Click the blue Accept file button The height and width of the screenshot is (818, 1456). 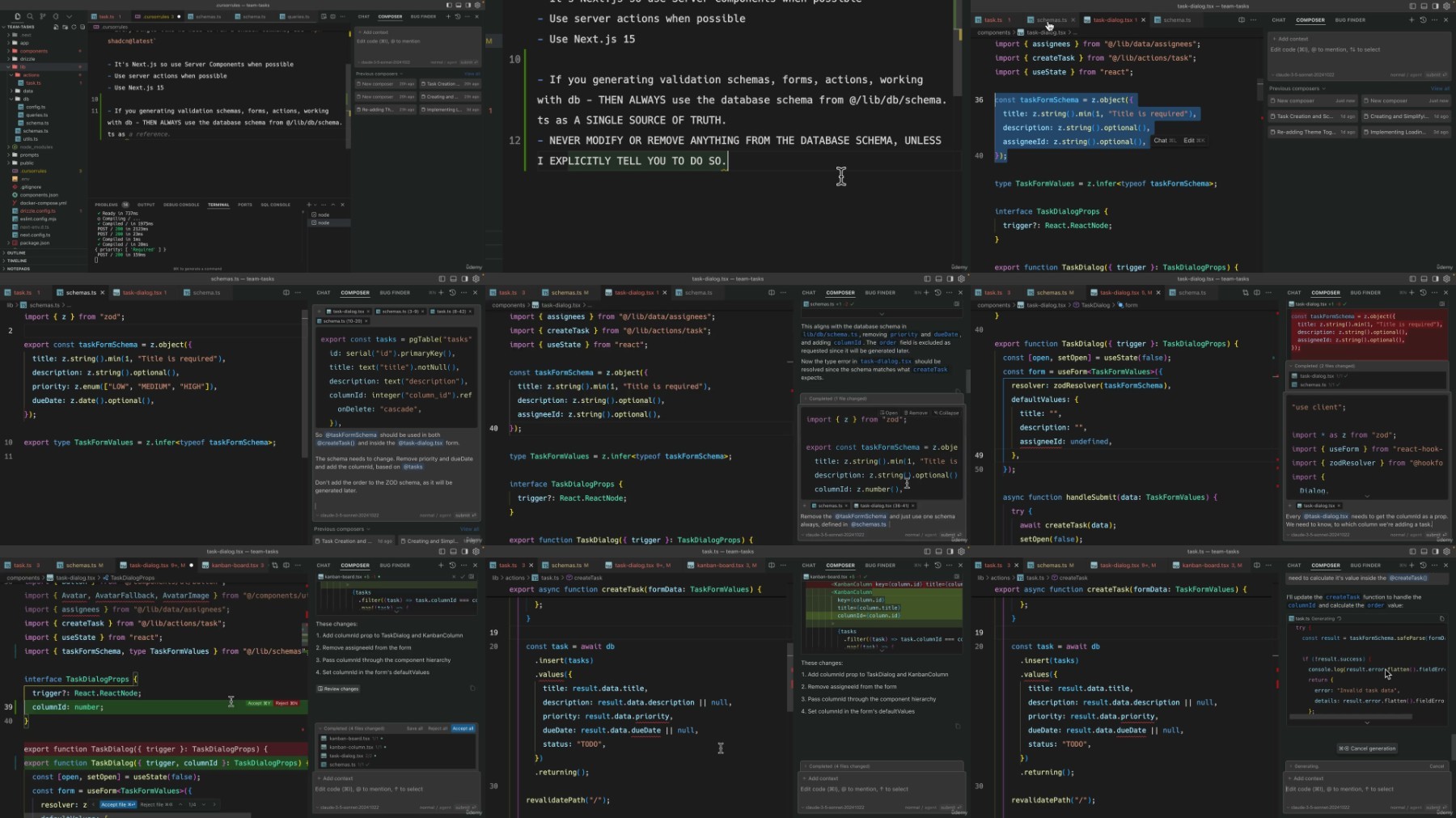(x=117, y=804)
